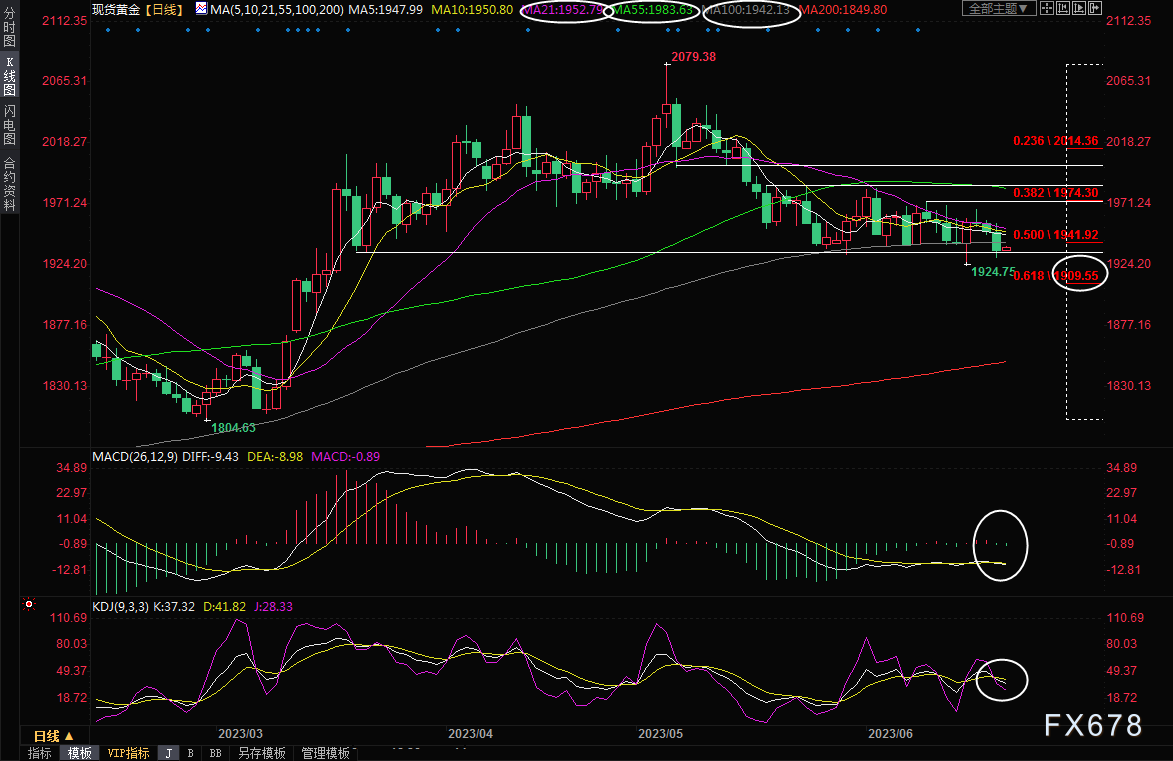
Task: Toggle the J template button
Action: [168, 753]
